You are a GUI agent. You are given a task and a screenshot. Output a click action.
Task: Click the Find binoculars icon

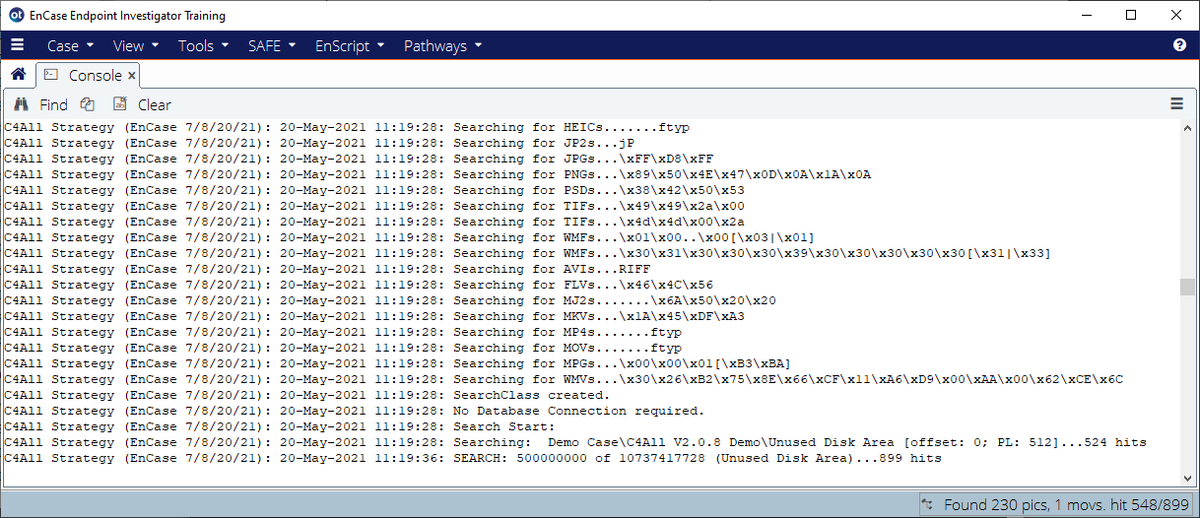[x=21, y=104]
